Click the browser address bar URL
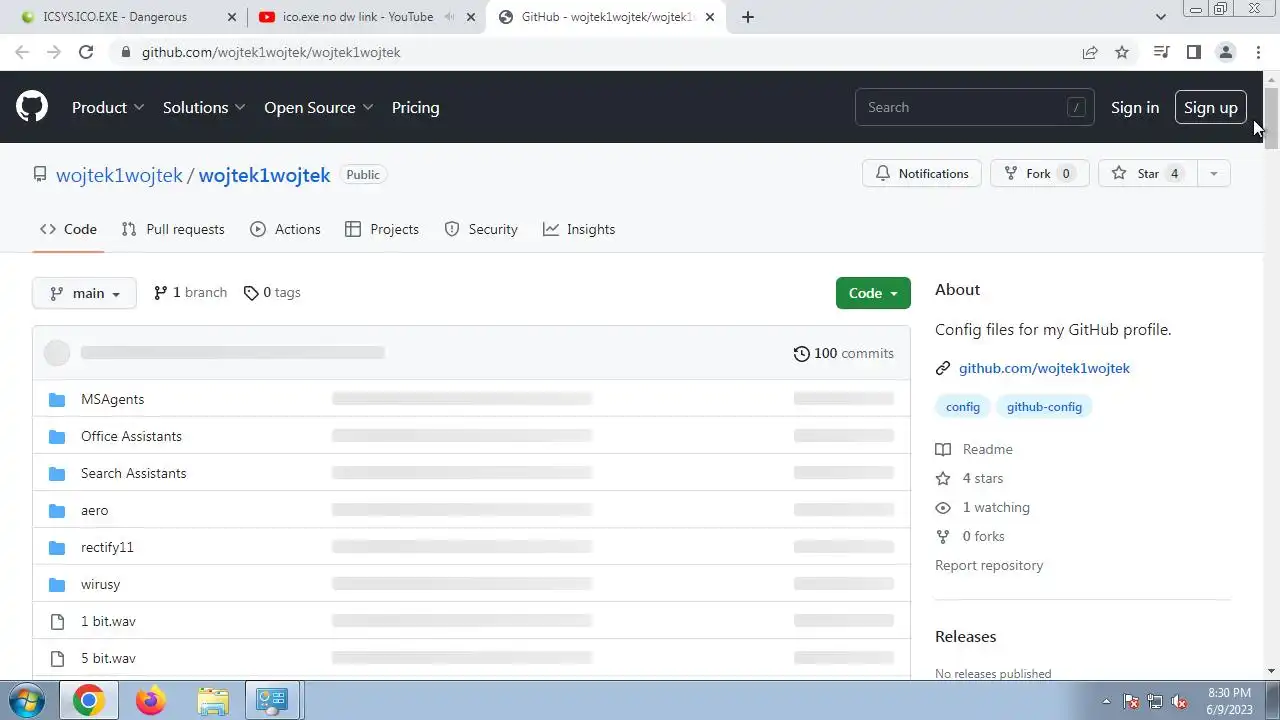This screenshot has height=720, width=1280. (271, 52)
